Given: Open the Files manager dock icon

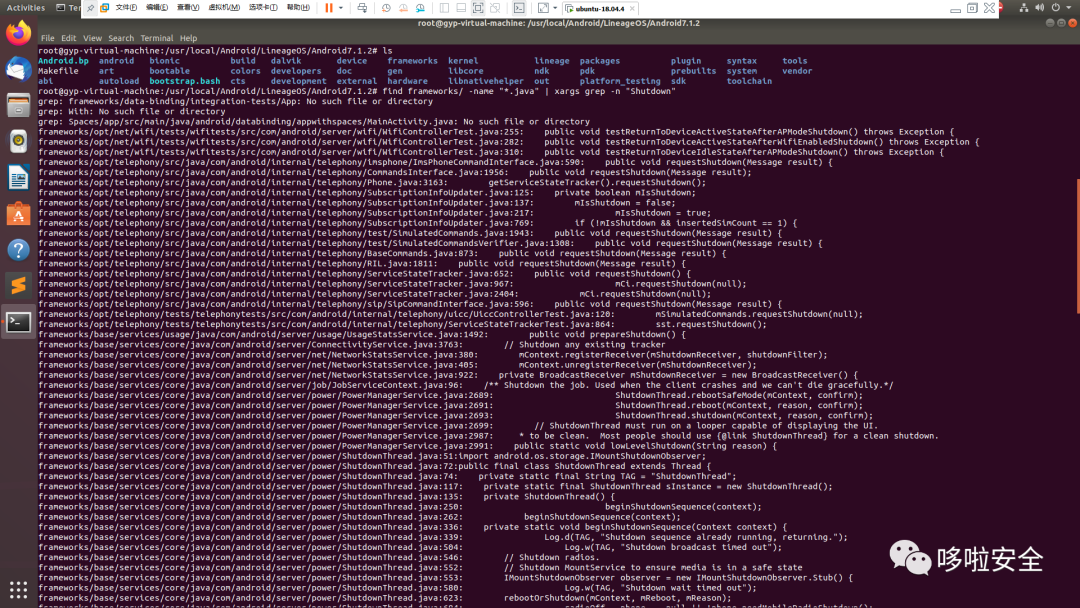Looking at the screenshot, I should pyautogui.click(x=19, y=105).
